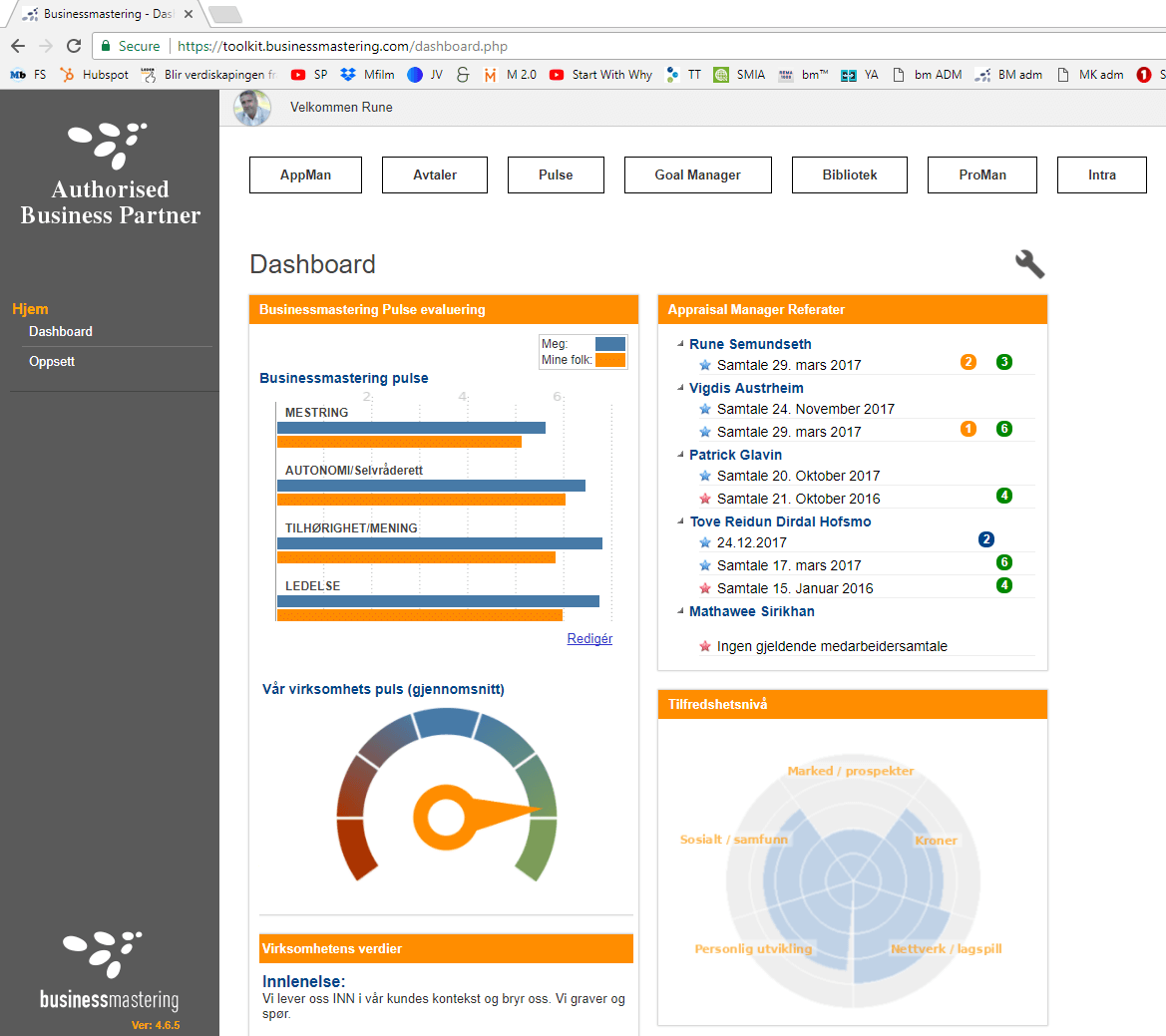The width and height of the screenshot is (1166, 1036).
Task: Click the Redigér link under pulse chart
Action: tap(589, 638)
